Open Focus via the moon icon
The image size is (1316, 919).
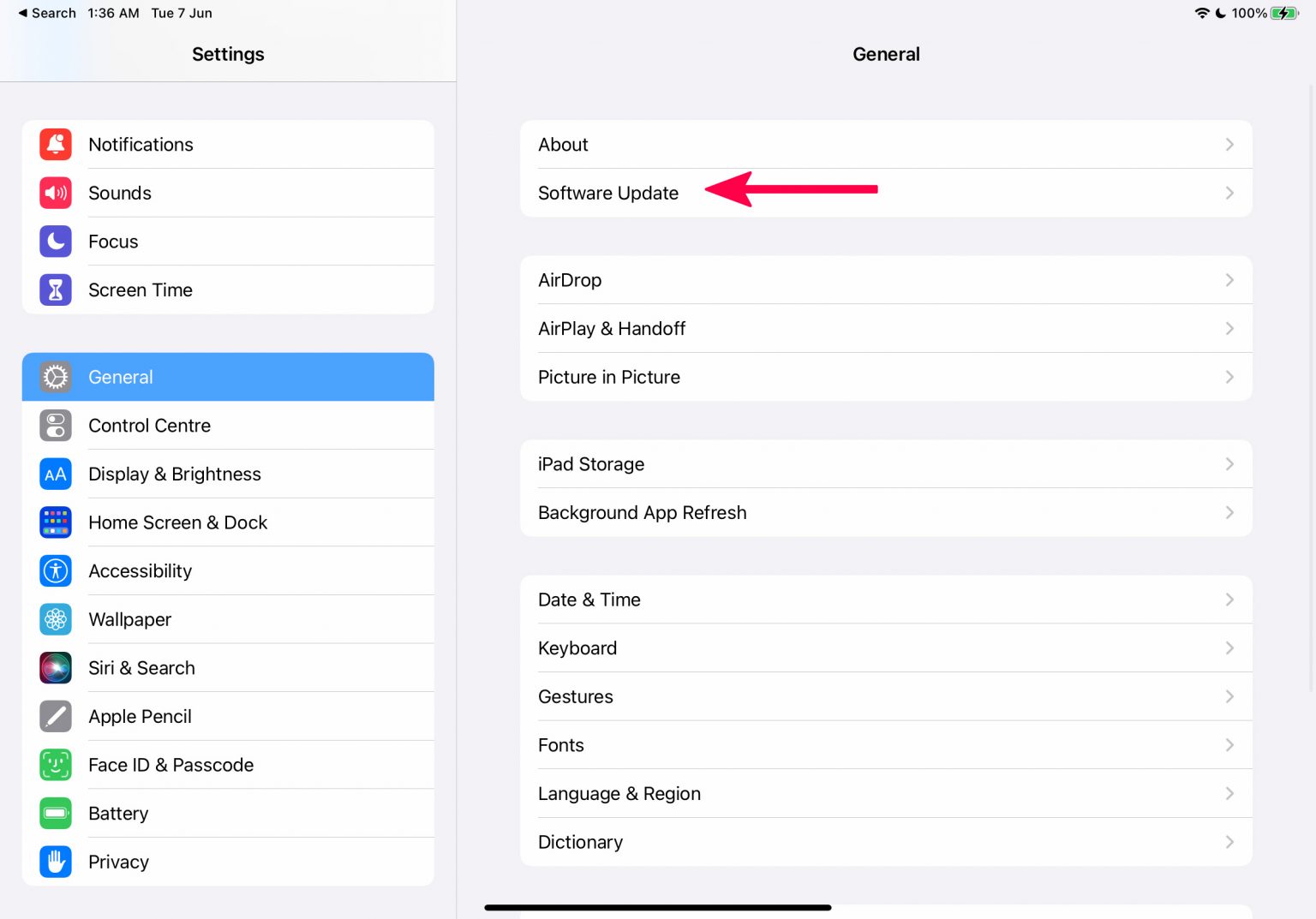pos(55,241)
